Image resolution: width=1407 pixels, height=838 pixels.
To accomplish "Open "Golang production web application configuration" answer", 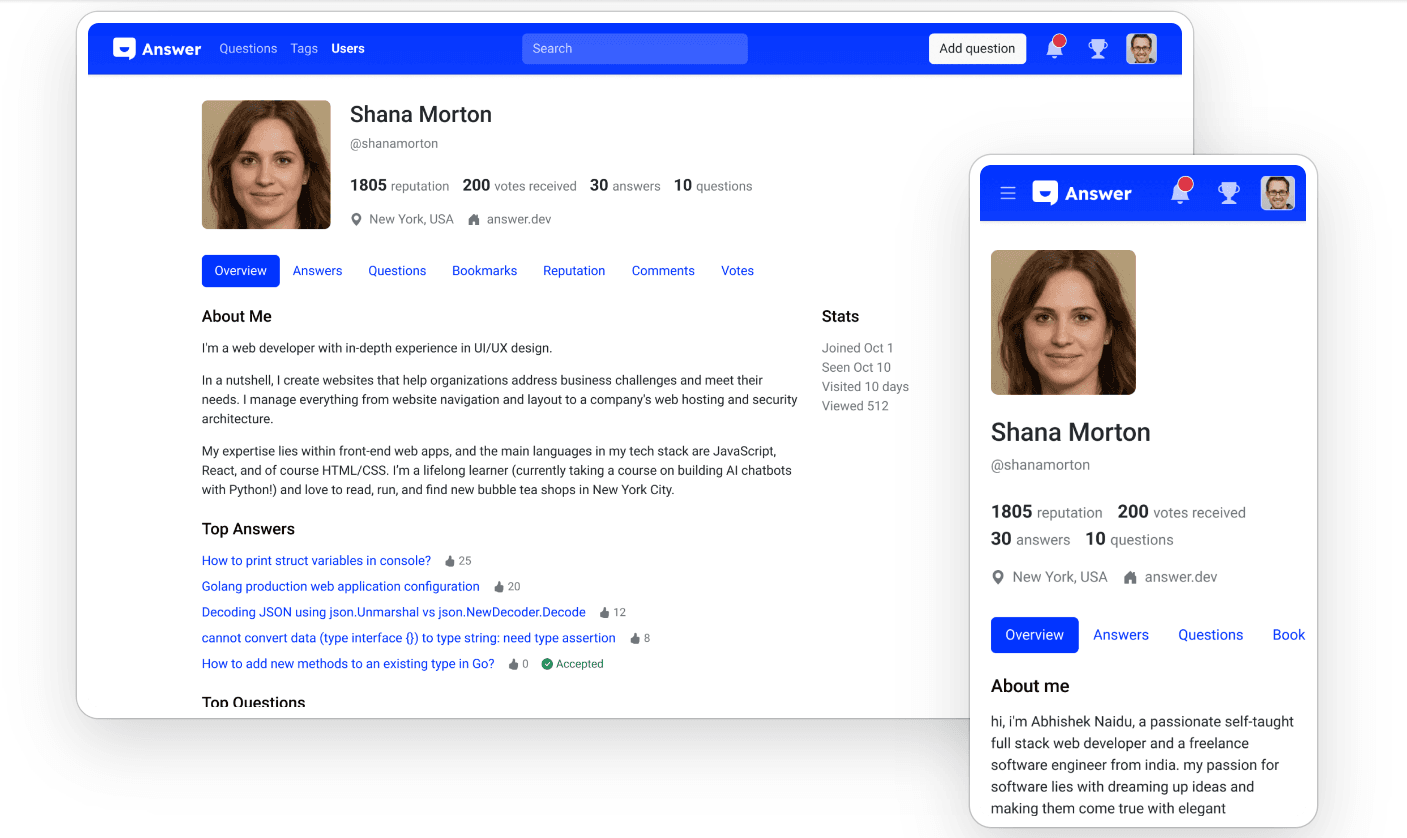I will pos(340,587).
